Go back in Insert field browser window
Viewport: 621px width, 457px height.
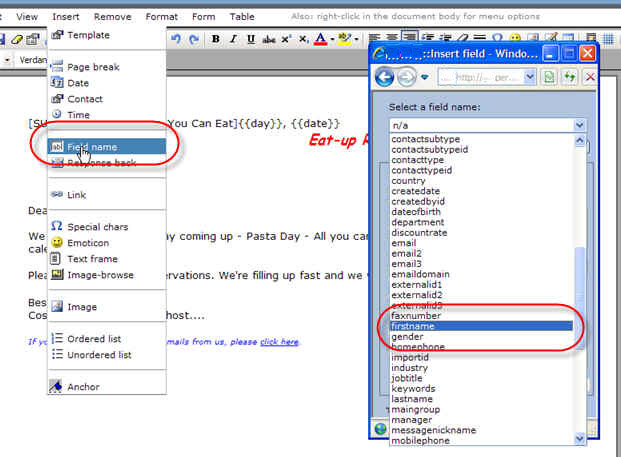384,77
